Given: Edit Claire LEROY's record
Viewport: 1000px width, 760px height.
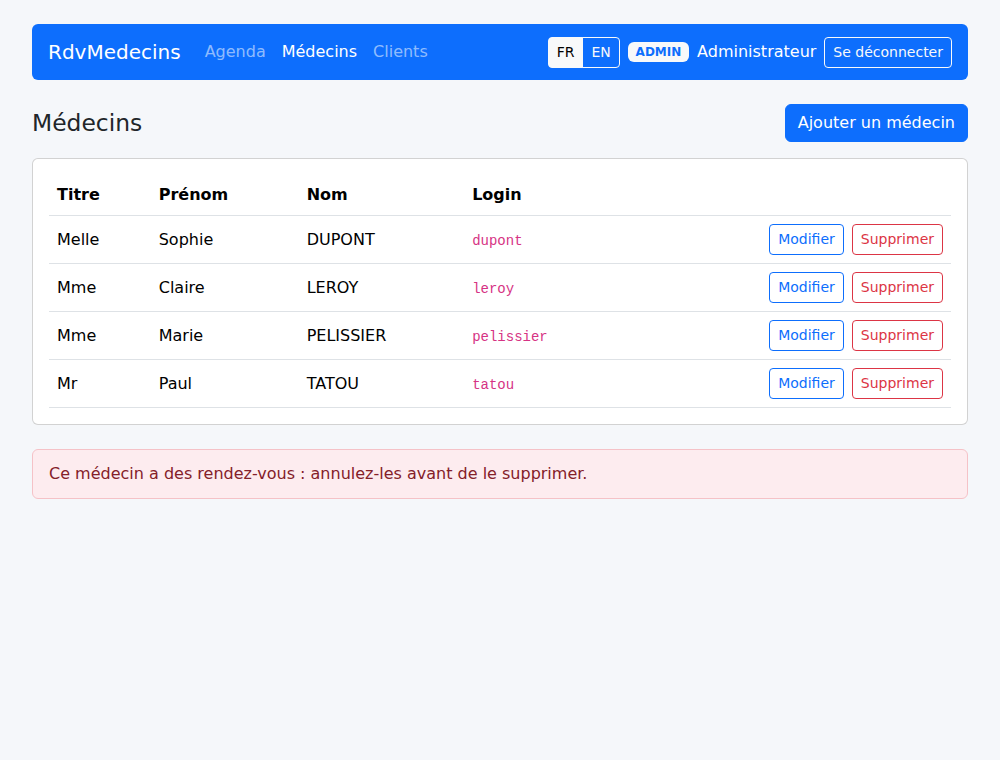Looking at the screenshot, I should 806,288.
